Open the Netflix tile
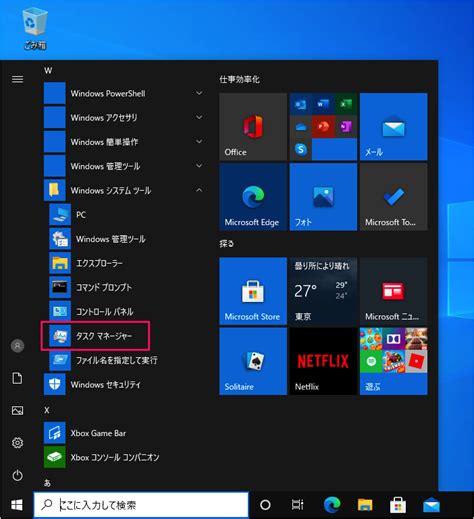 tap(323, 361)
